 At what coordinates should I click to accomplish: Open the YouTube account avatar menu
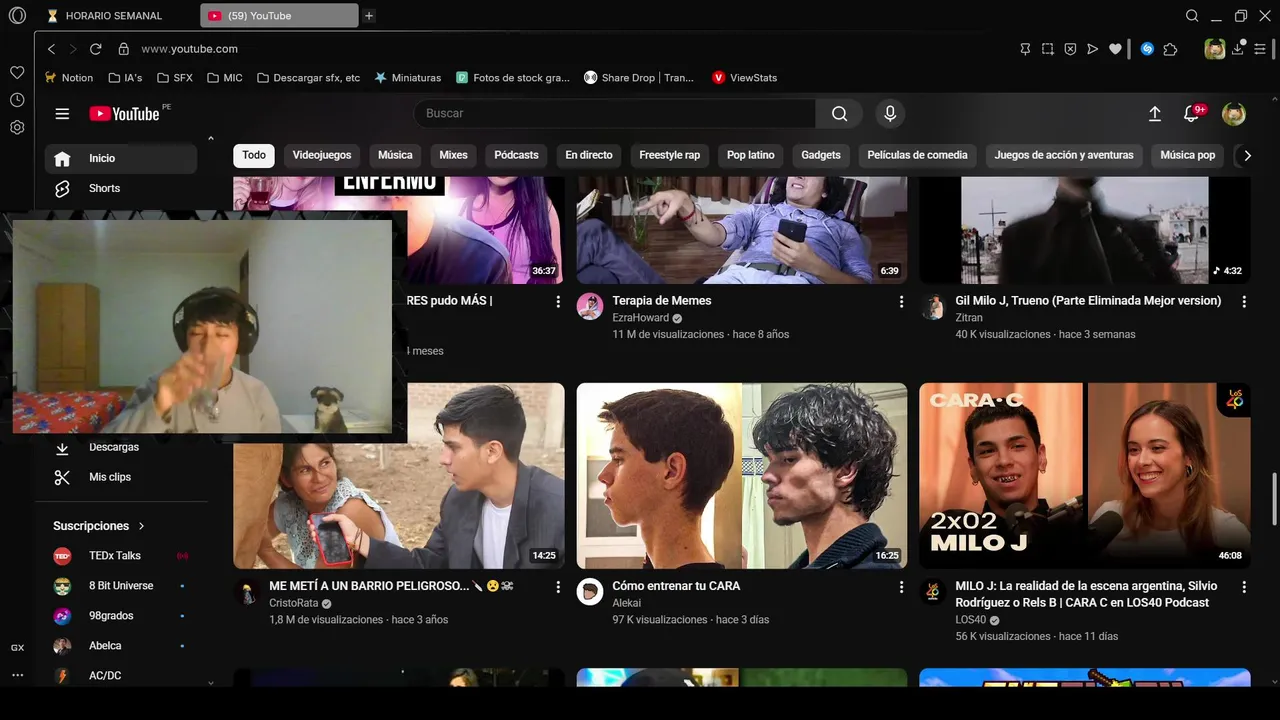1234,114
